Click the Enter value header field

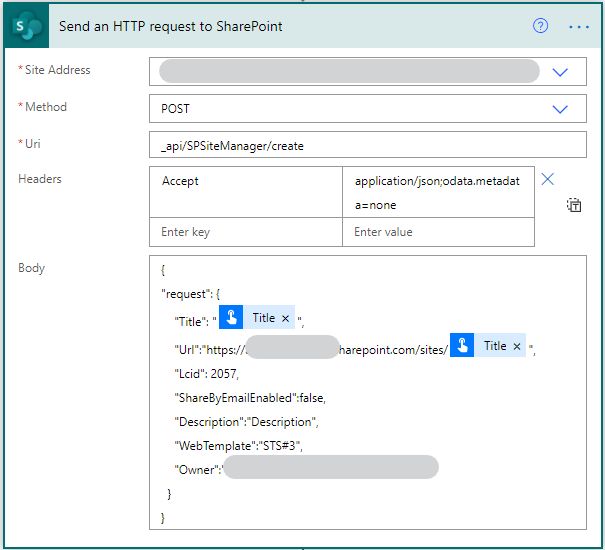[438, 232]
